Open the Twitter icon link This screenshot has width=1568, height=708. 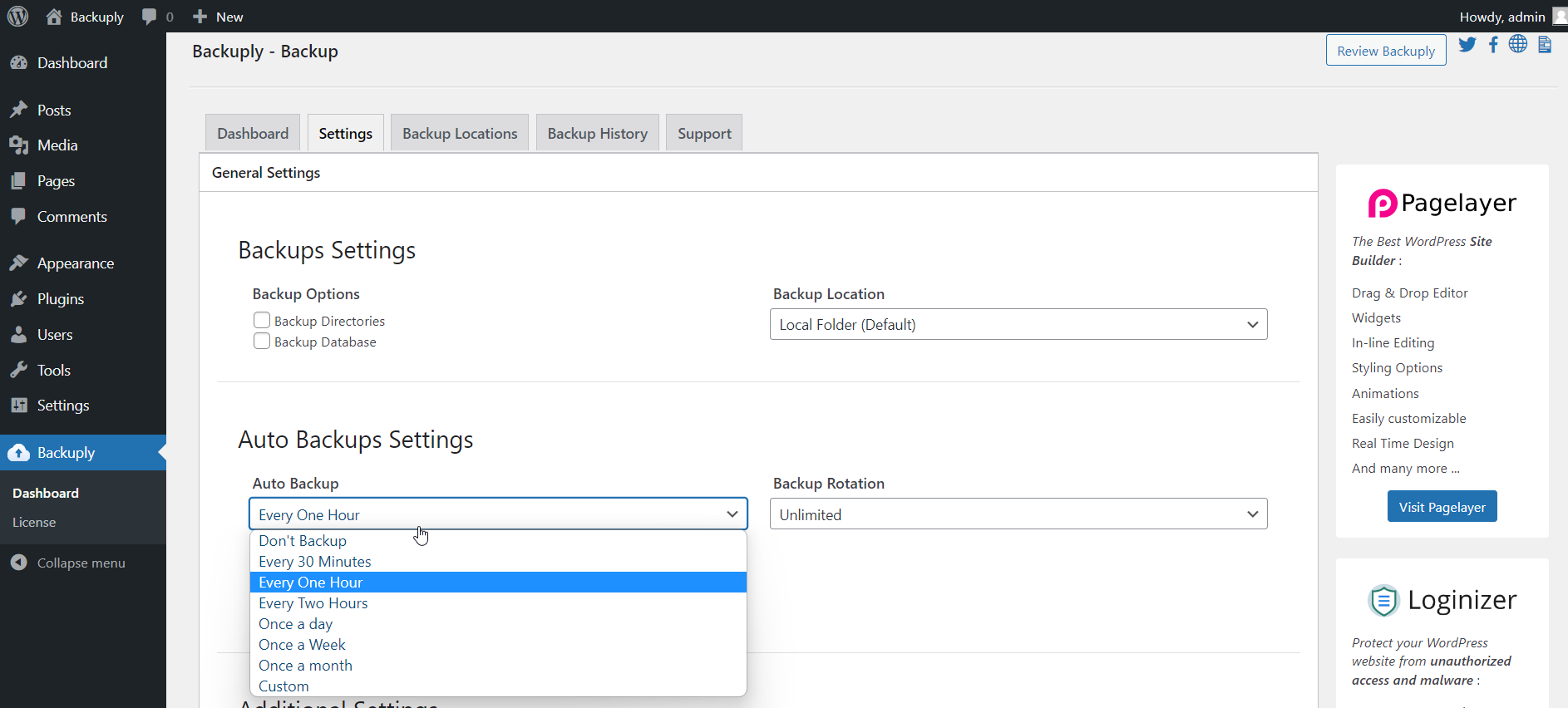(x=1467, y=45)
